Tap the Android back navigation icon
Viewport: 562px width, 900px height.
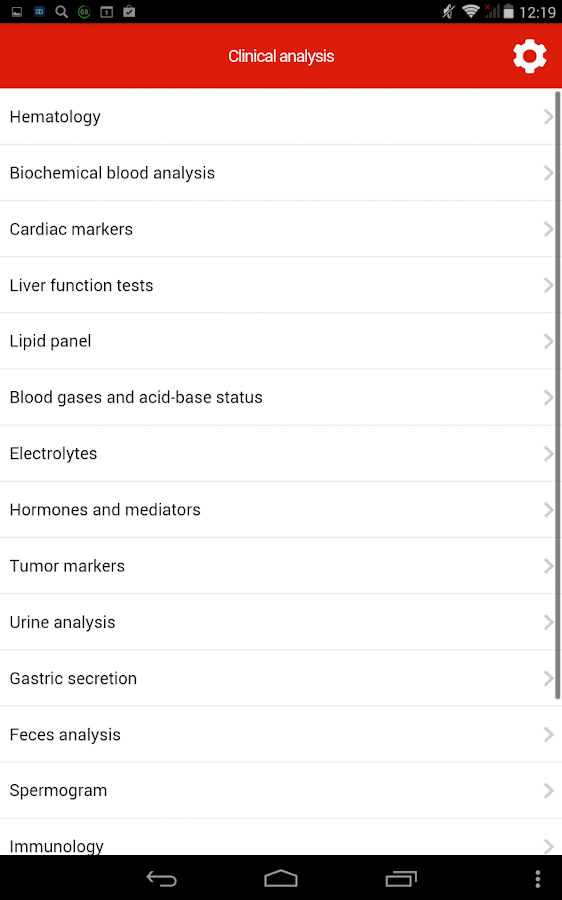point(161,878)
